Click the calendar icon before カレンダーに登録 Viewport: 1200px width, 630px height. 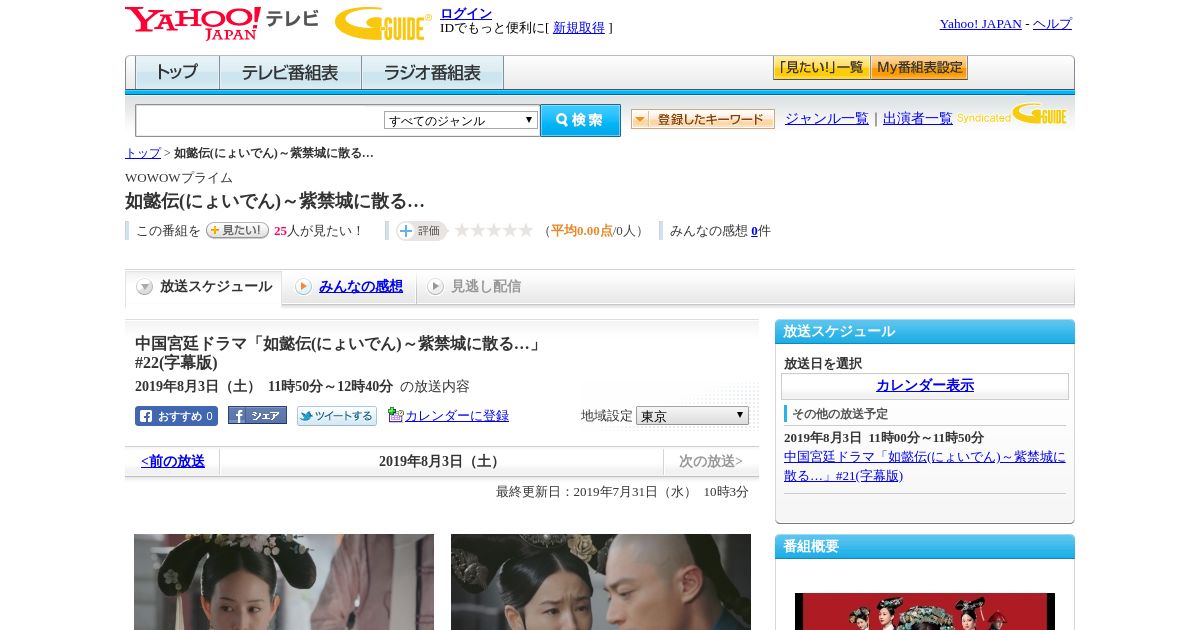click(x=395, y=415)
